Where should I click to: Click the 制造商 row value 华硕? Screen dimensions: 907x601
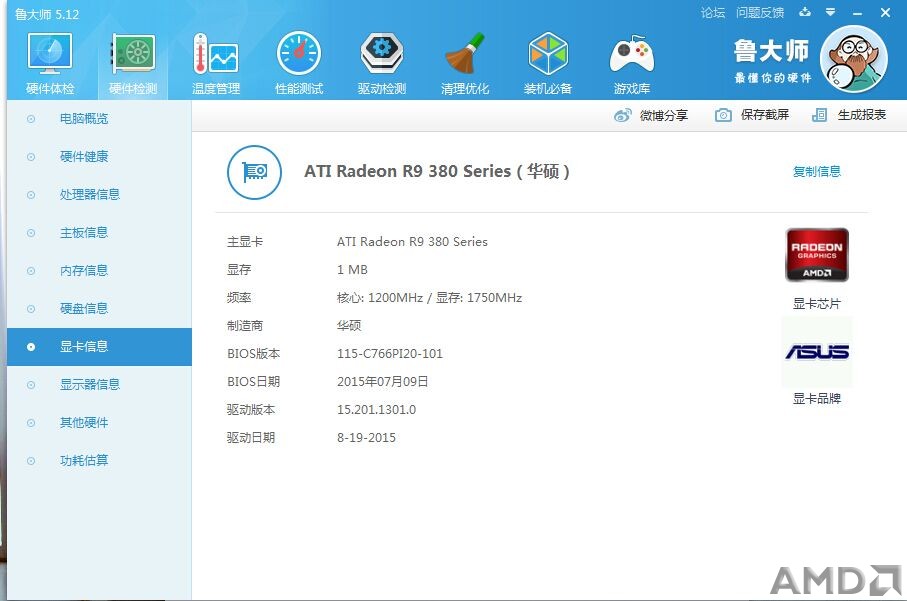tap(349, 326)
